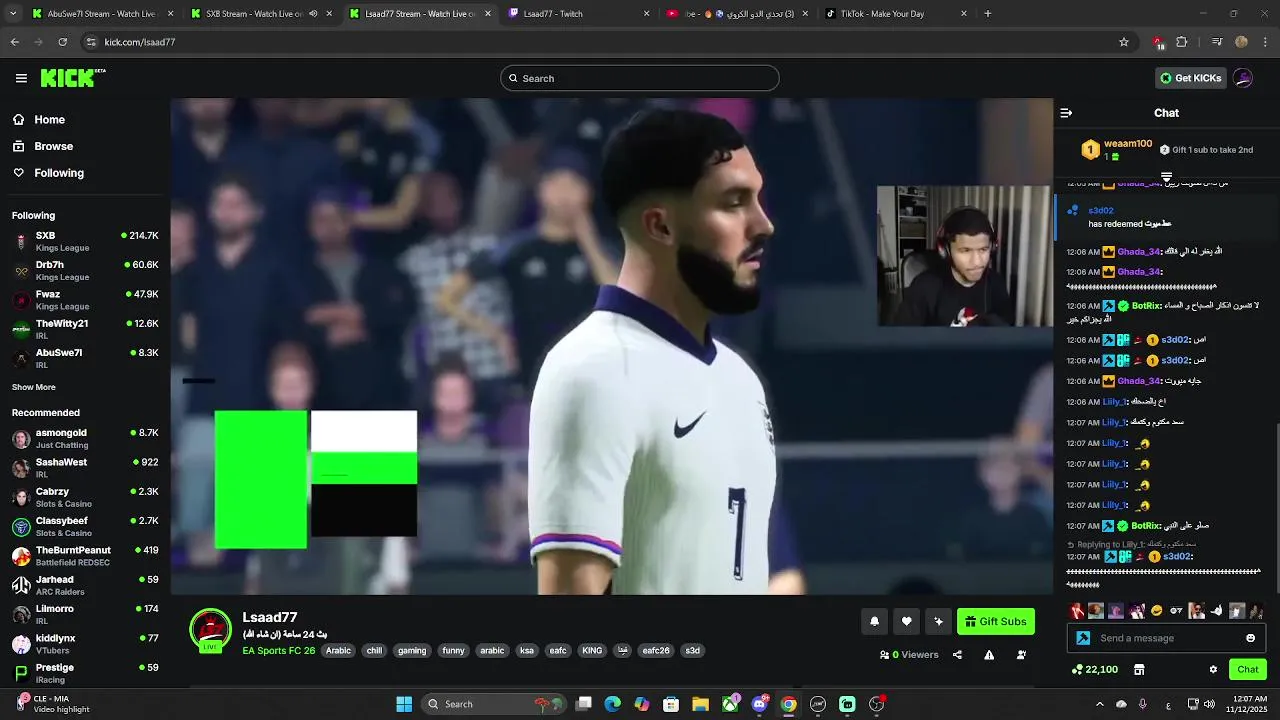This screenshot has height=720, width=1280.
Task: Expand Show More in following list
Action: (34, 387)
